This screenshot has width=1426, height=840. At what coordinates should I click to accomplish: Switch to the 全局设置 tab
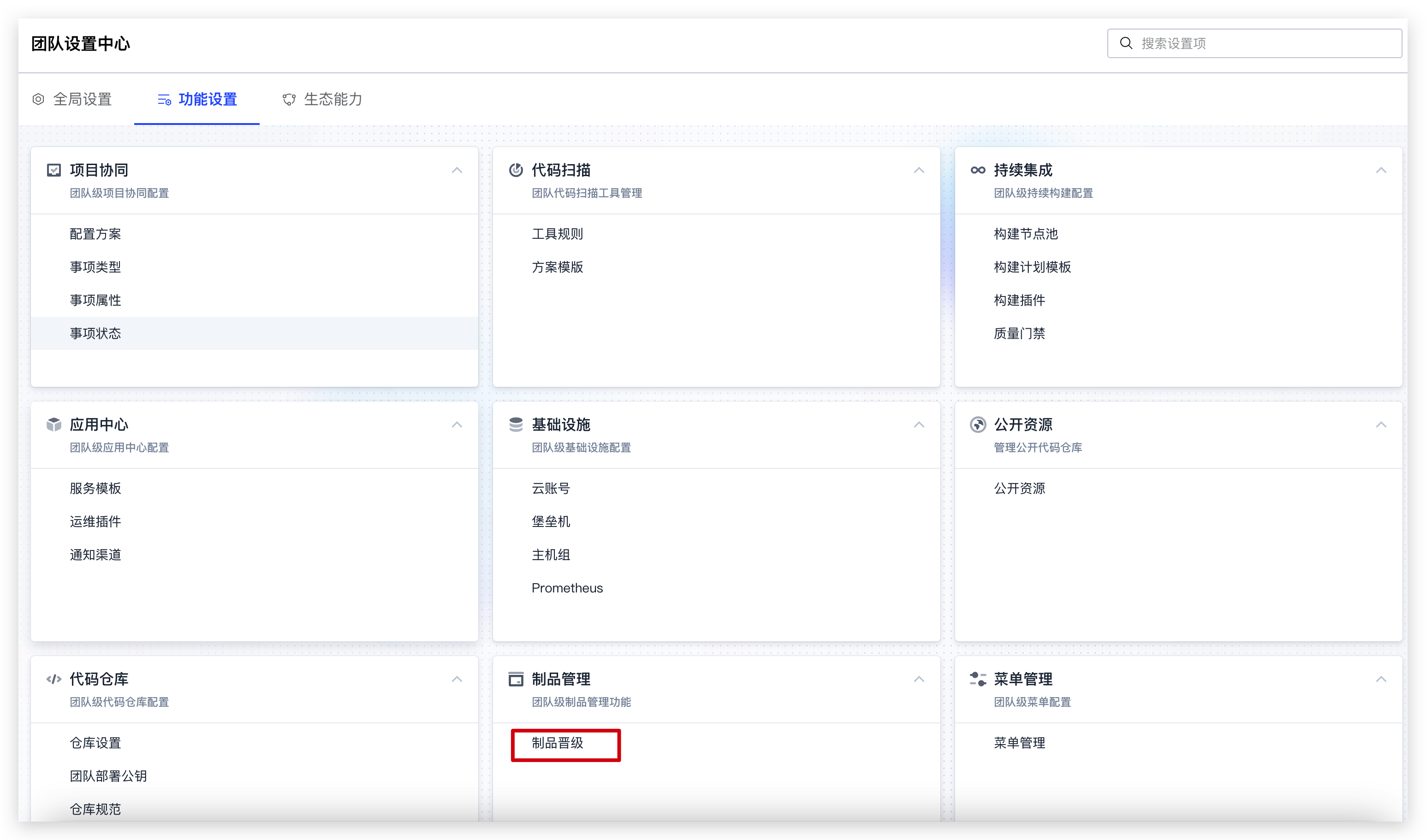click(72, 99)
